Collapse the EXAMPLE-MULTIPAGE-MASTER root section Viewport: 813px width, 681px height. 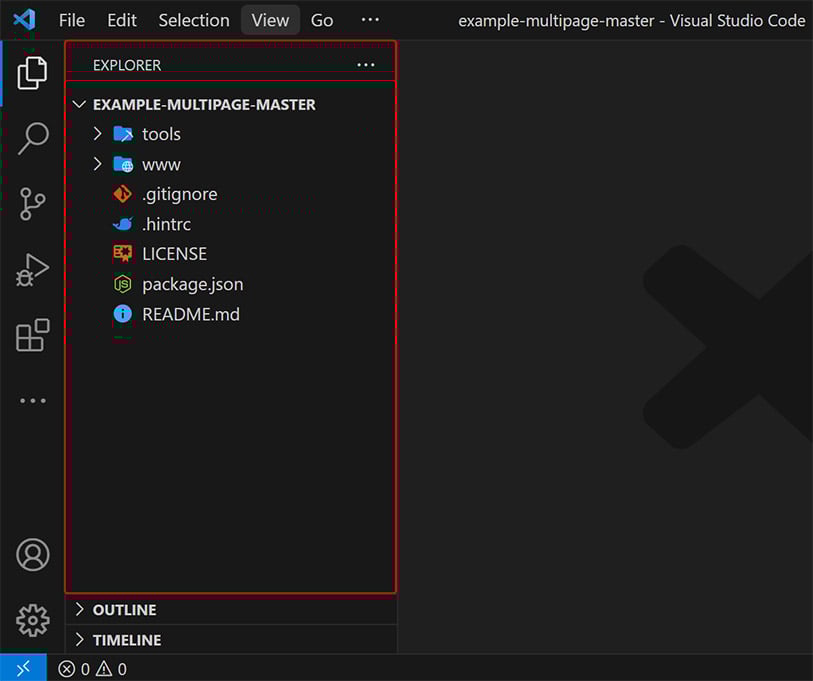pos(203,104)
